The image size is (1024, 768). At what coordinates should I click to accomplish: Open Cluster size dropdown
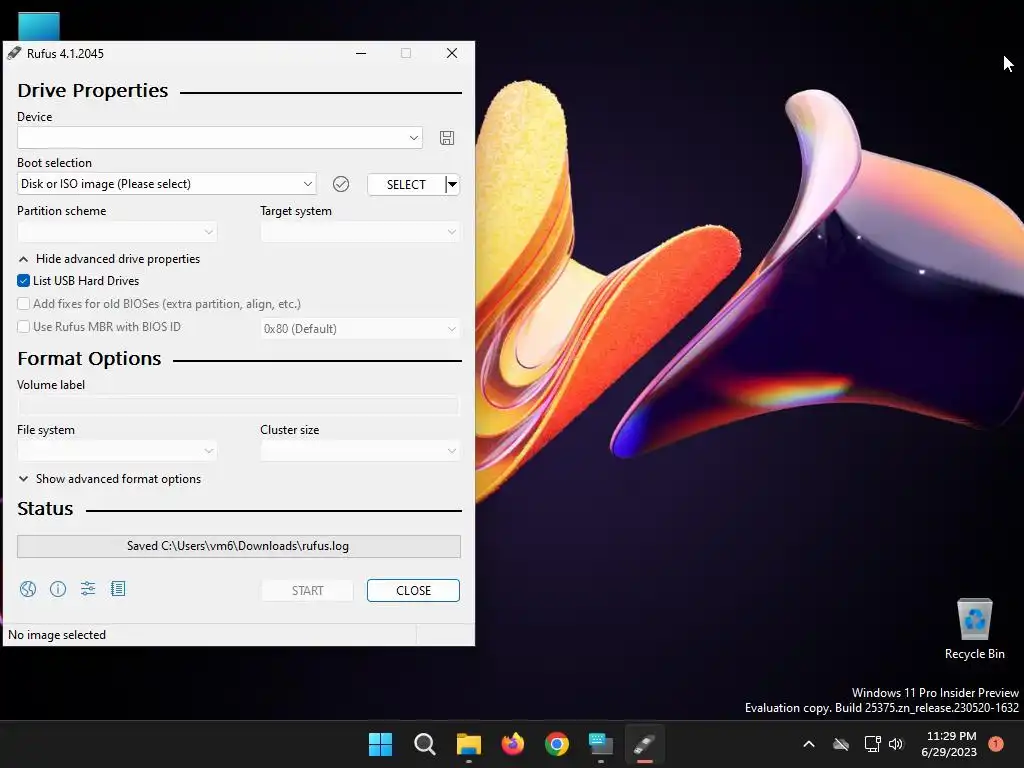pyautogui.click(x=360, y=451)
